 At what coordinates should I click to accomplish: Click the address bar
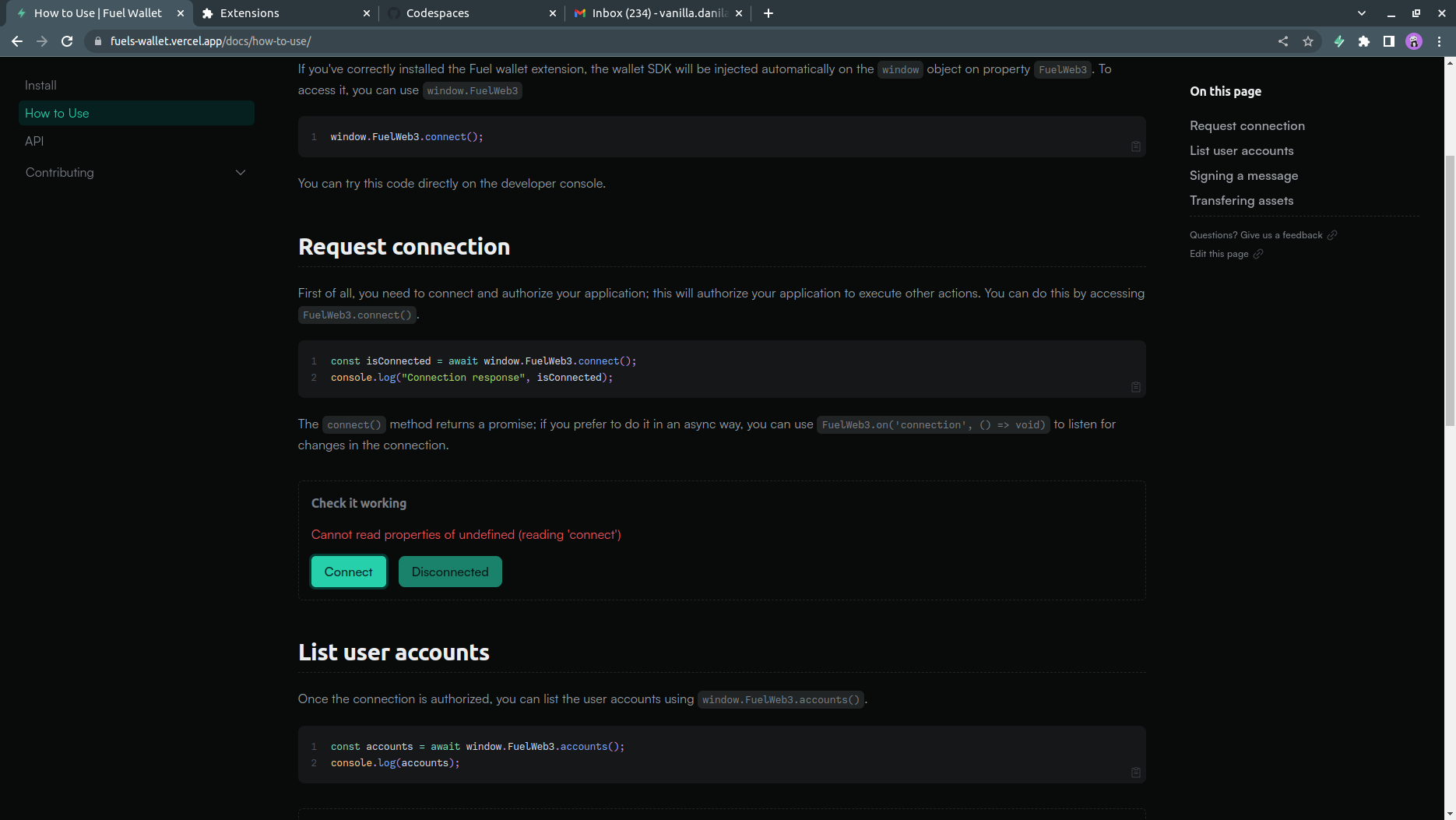coord(311,40)
